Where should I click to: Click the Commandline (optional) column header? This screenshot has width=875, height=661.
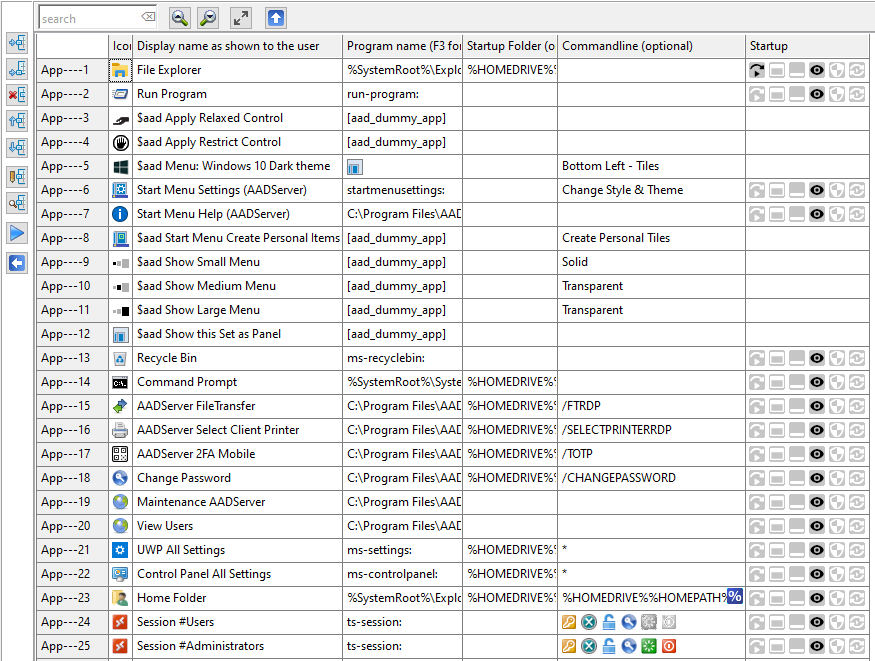click(626, 46)
